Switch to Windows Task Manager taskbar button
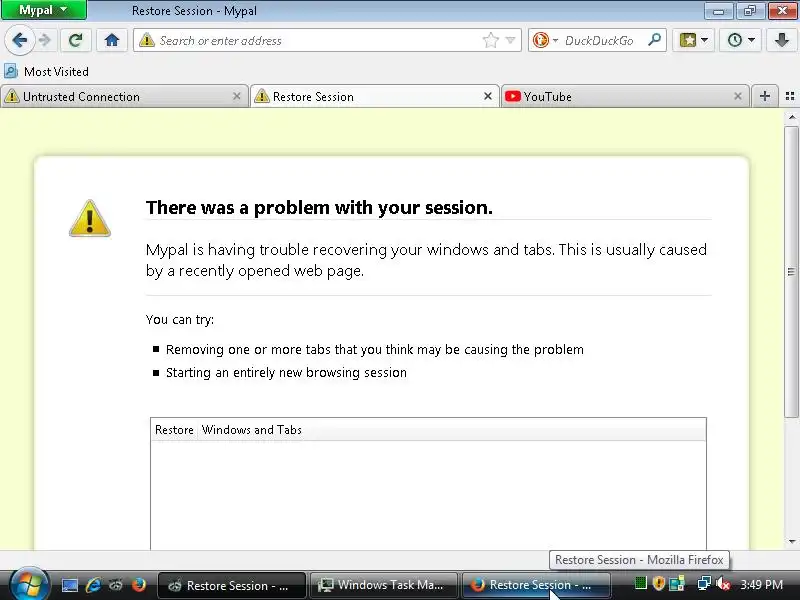Screen dimensions: 800x600 pos(383,585)
